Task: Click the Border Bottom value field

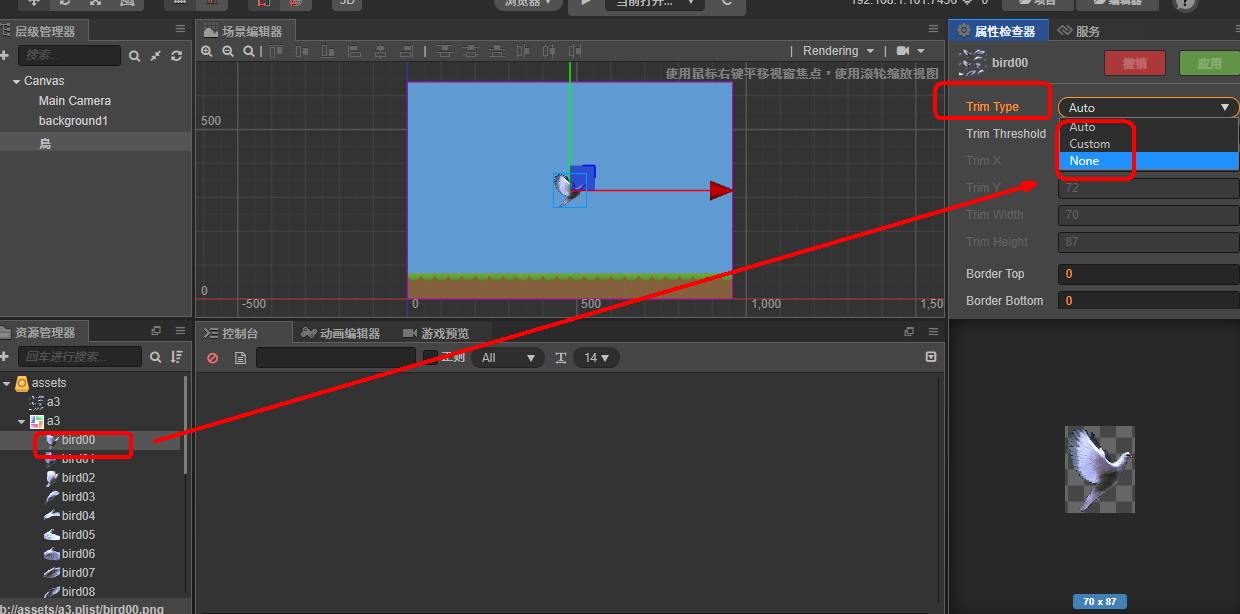Action: coord(1148,301)
